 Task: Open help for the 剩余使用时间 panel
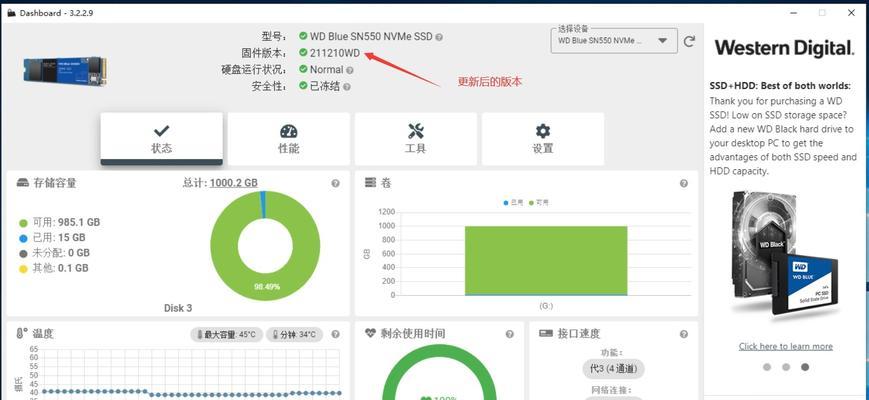click(x=509, y=334)
